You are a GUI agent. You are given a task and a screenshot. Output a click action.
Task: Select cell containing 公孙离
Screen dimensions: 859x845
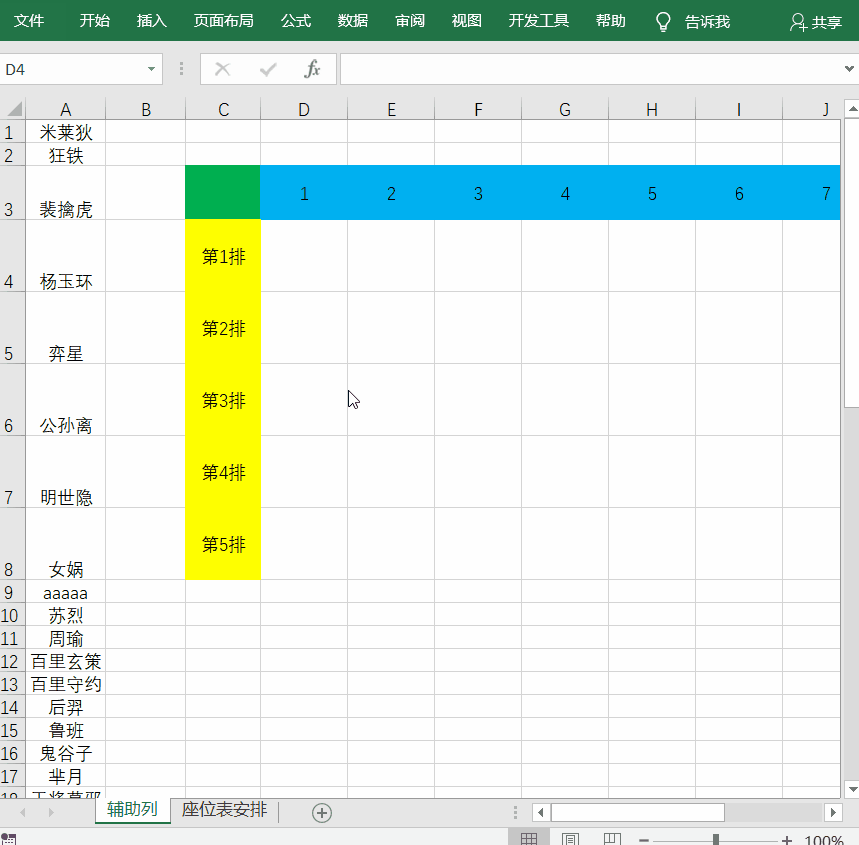(65, 400)
